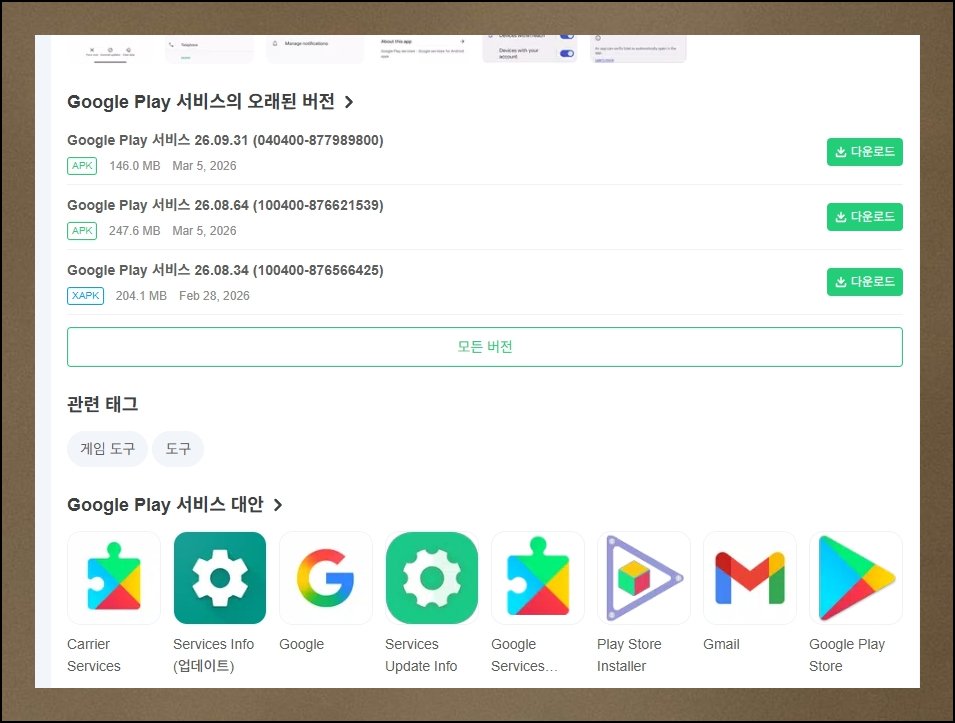Click the Services Update Info label
Screen dimensions: 955x723
click(x=421, y=655)
